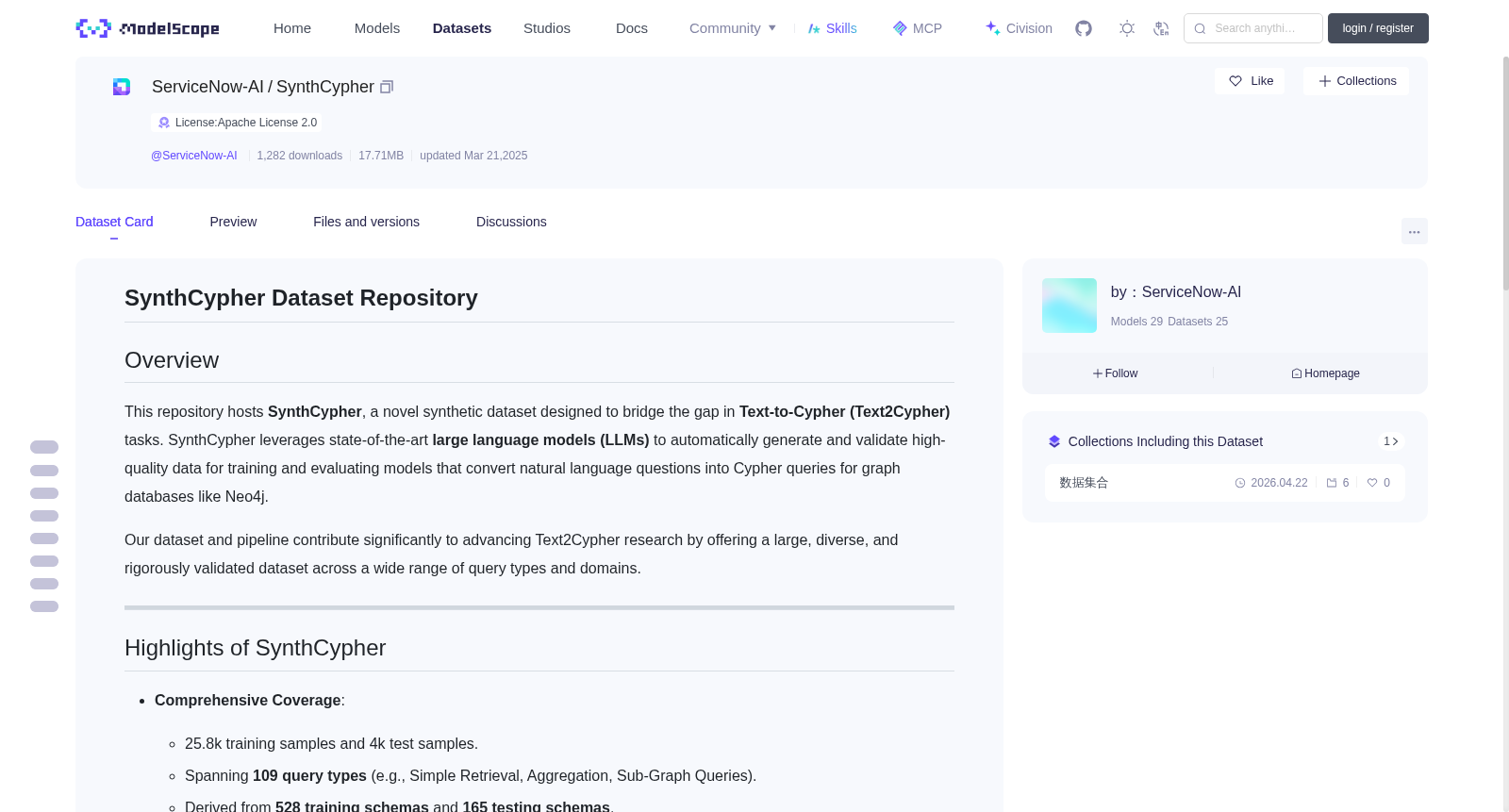This screenshot has height=812, width=1509.
Task: Click the heart icon on 数据集合 row
Action: coord(1372,483)
